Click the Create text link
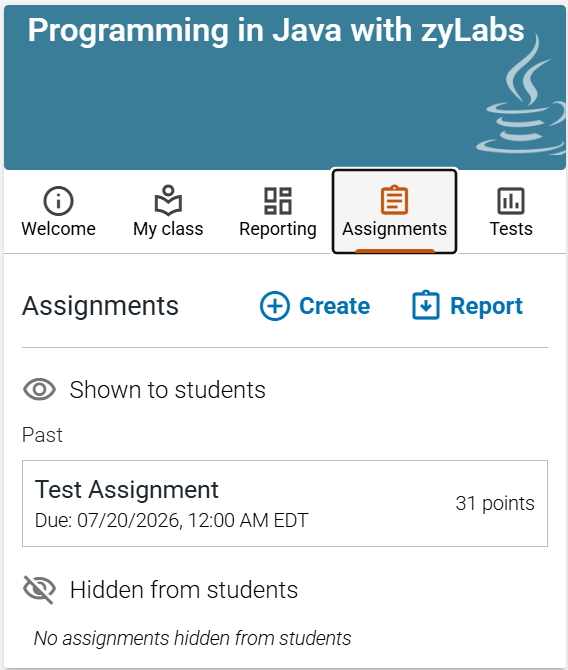The width and height of the screenshot is (568, 670). [x=335, y=306]
